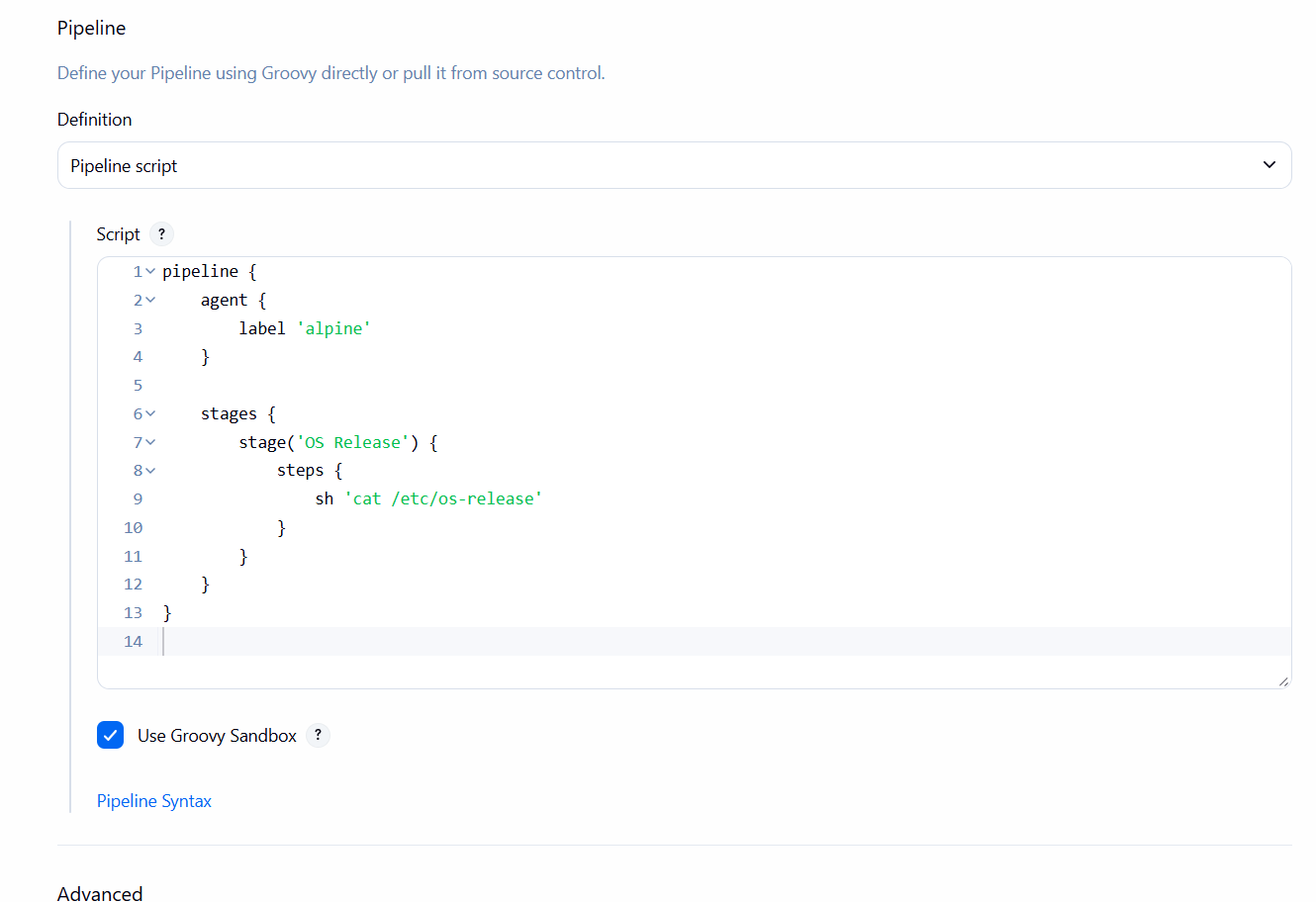Click the sh keyword on line 9
Viewport: 1316px width, 902px height.
pos(325,499)
